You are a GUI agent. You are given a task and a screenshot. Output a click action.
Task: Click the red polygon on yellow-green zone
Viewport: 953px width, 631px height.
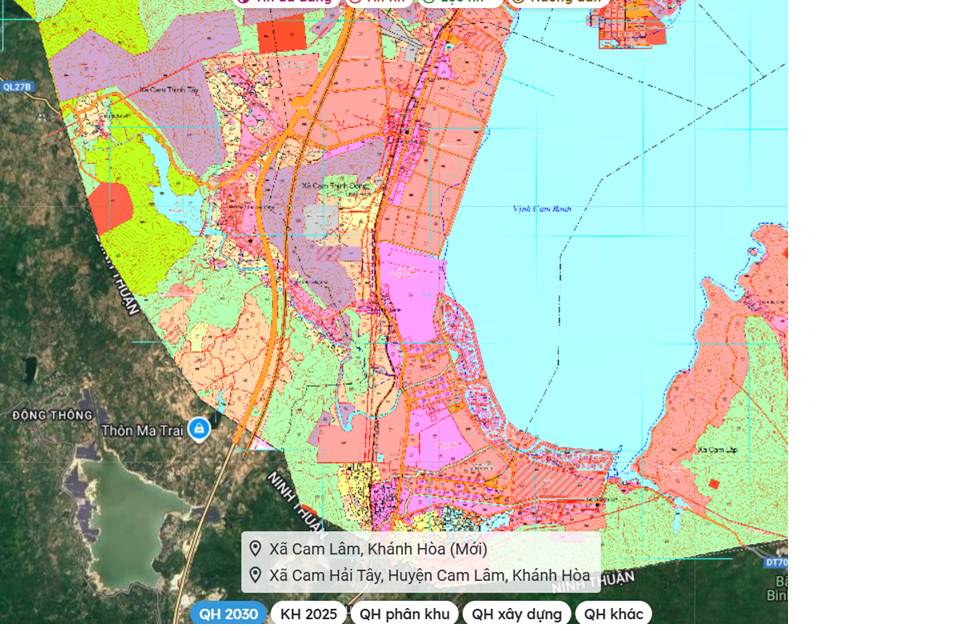coord(111,207)
